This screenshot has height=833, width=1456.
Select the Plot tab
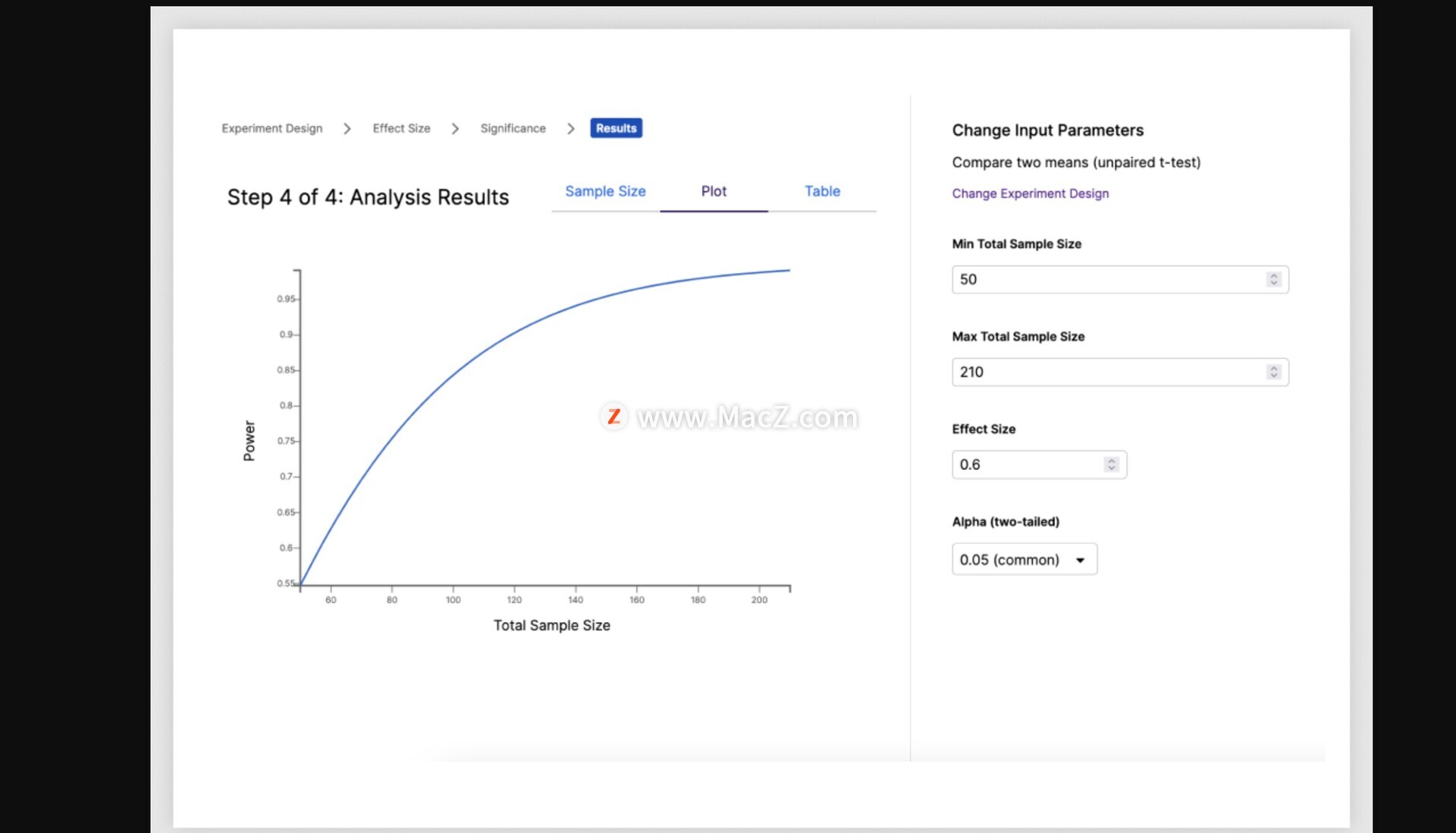point(713,191)
